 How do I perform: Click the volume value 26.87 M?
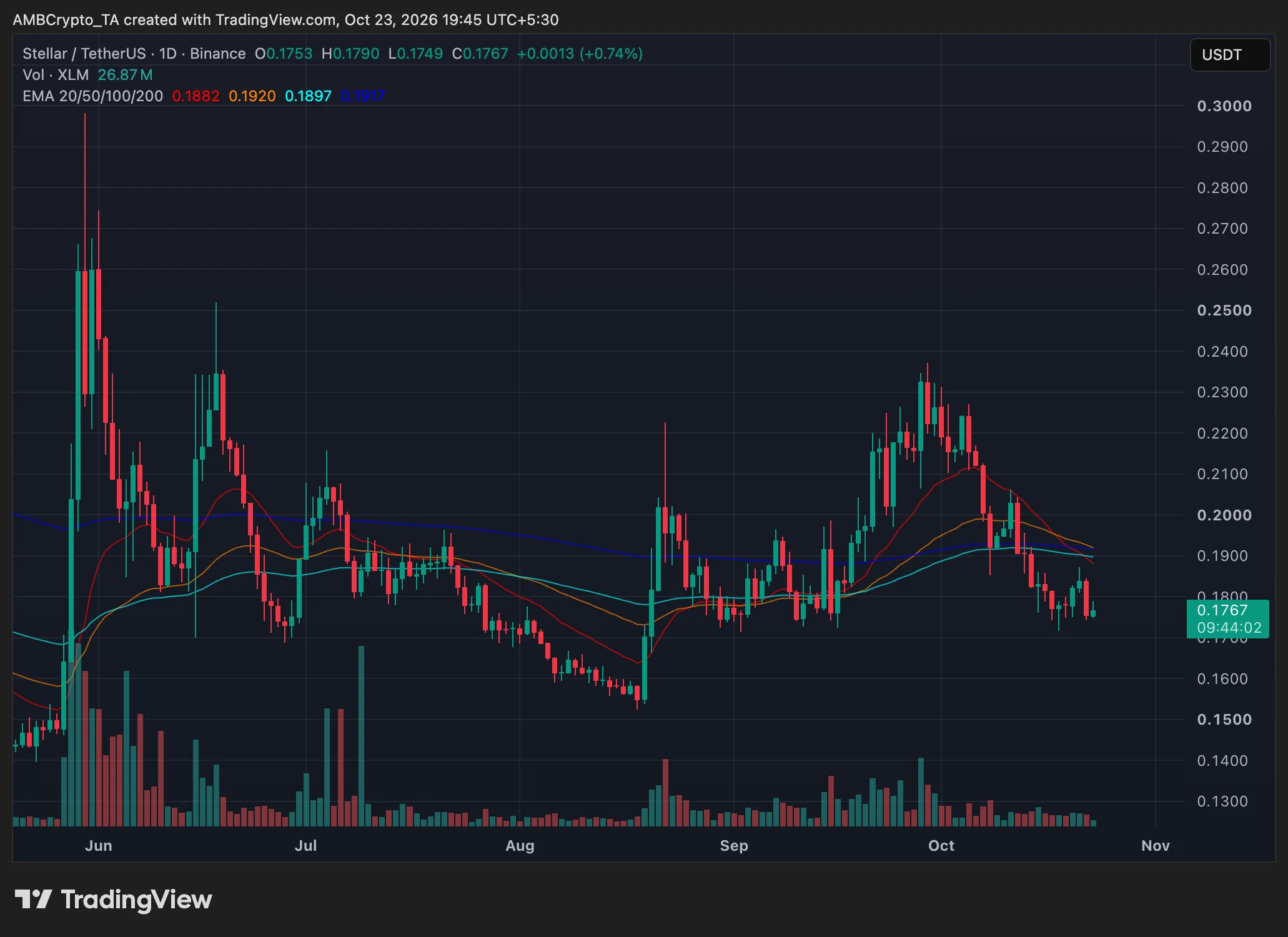[125, 75]
